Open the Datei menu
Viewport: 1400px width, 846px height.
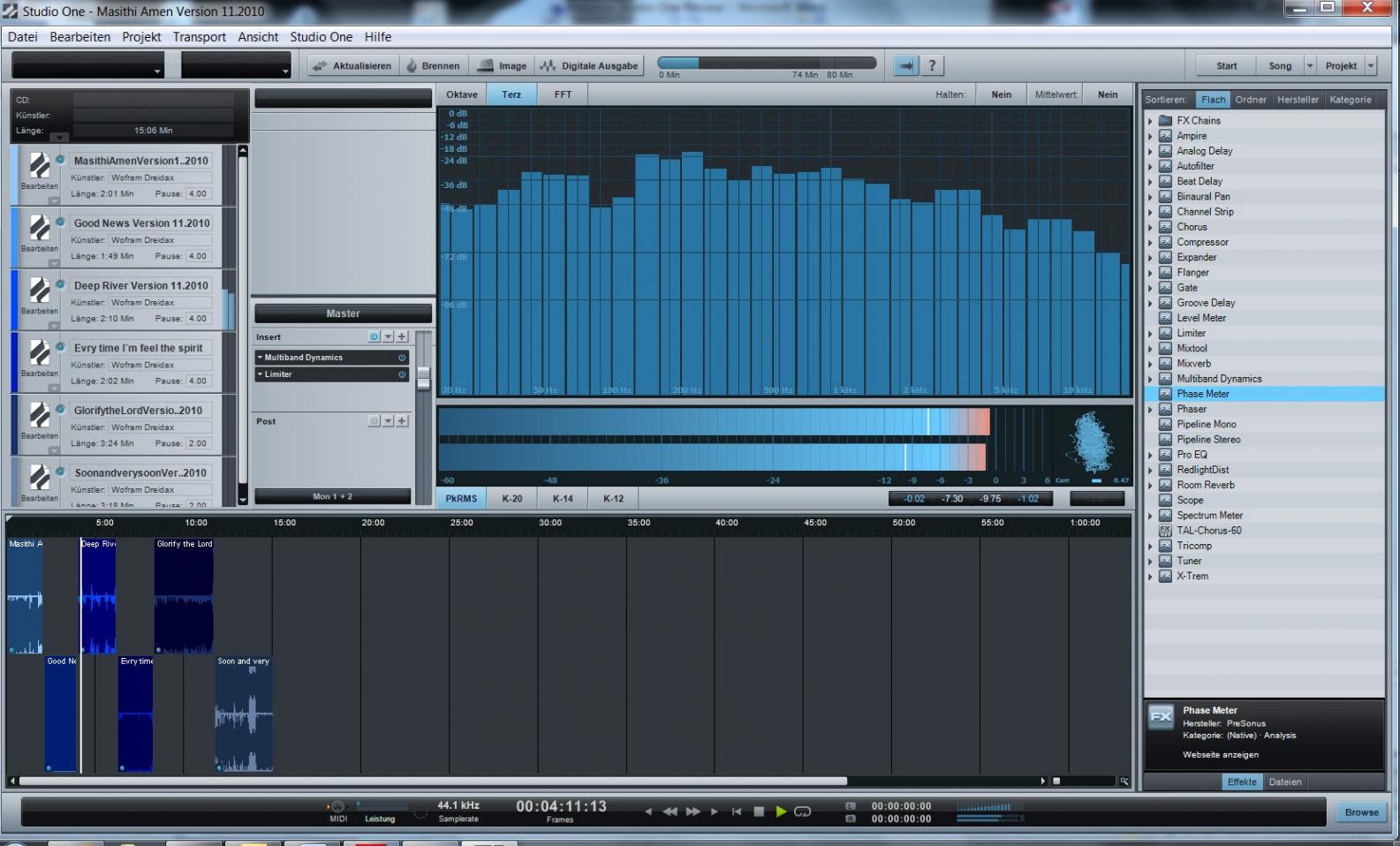[23, 37]
